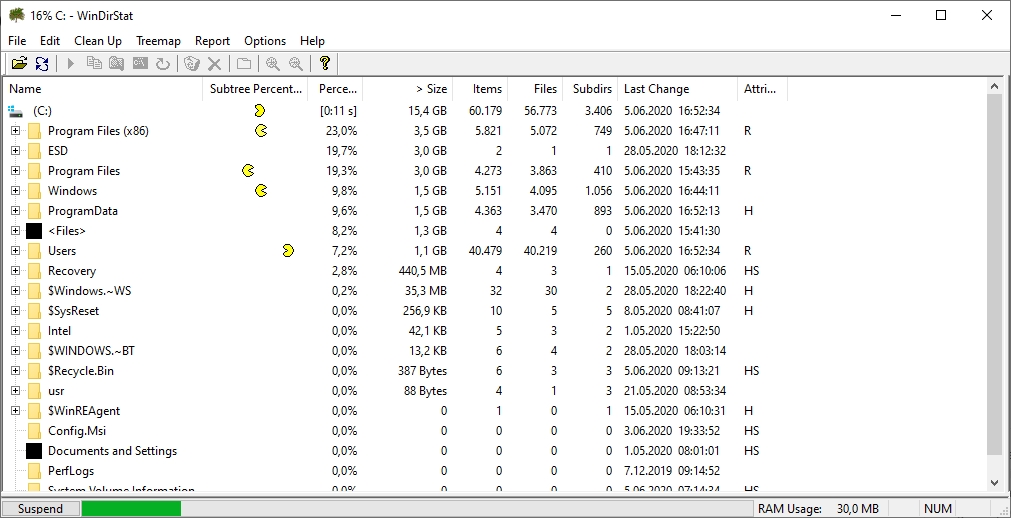
Task: Click the WinDirStat tree icon in title bar
Action: point(17,15)
